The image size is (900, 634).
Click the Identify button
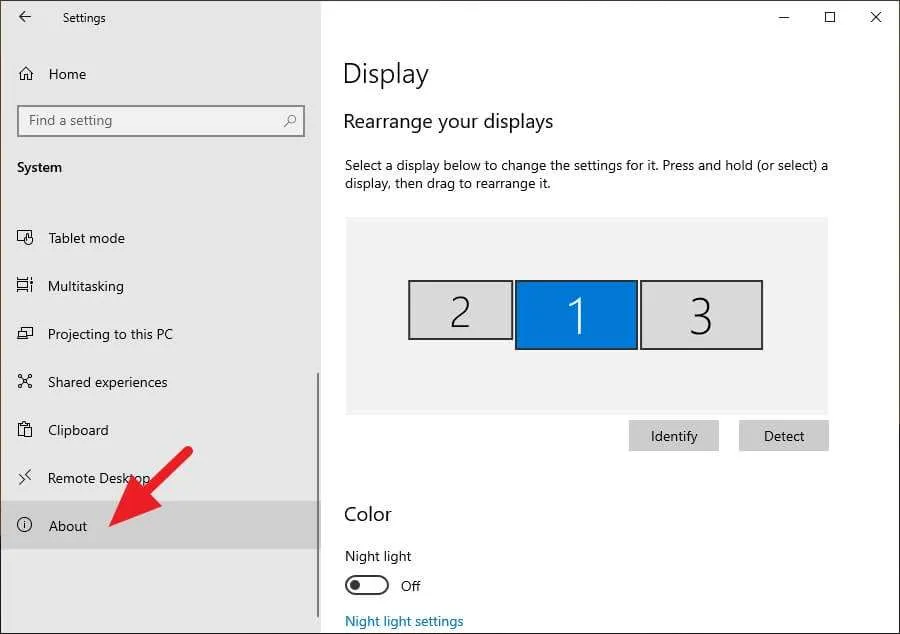coord(674,436)
